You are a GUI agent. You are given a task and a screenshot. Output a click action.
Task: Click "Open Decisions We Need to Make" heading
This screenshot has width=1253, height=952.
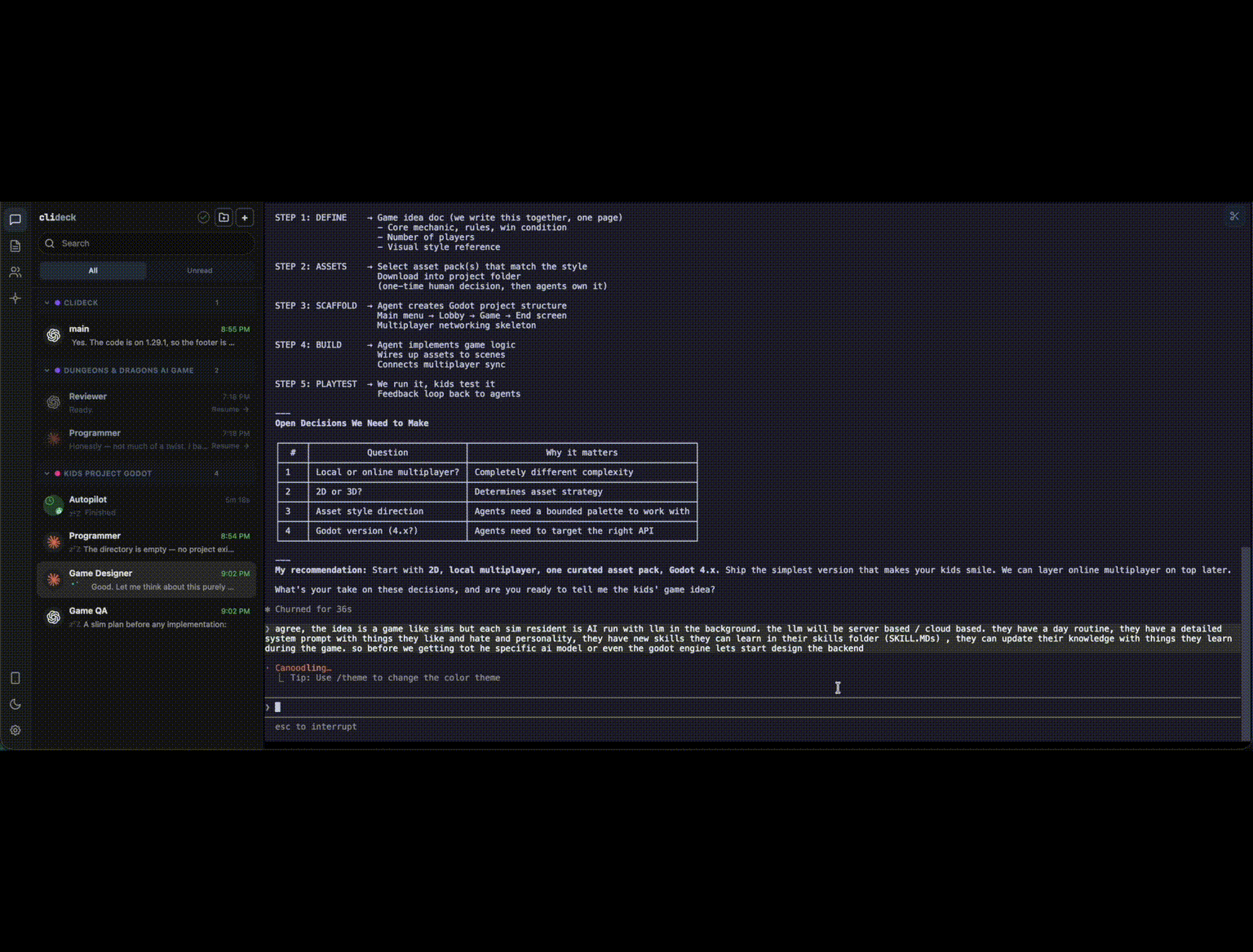coord(352,423)
